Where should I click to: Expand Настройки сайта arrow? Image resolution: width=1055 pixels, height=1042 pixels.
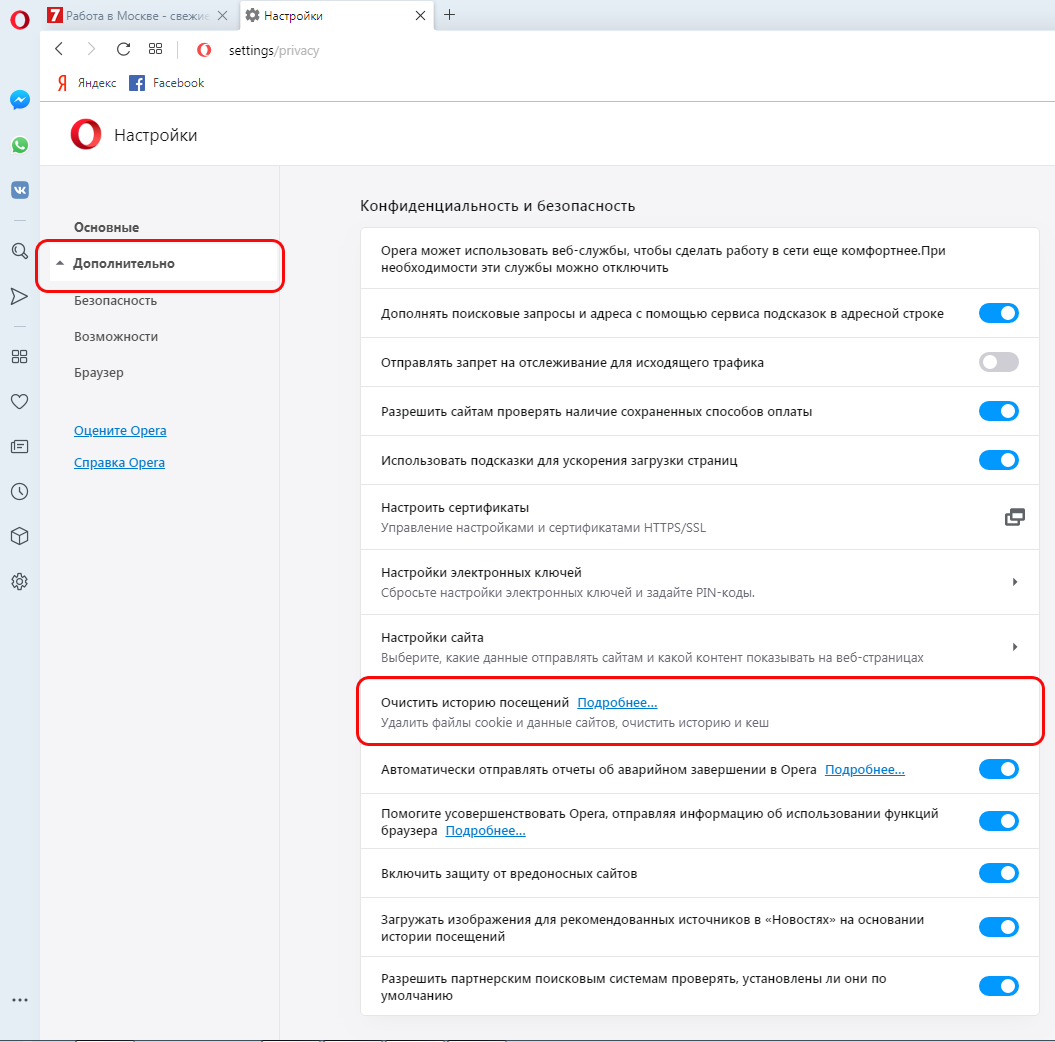click(x=1015, y=647)
